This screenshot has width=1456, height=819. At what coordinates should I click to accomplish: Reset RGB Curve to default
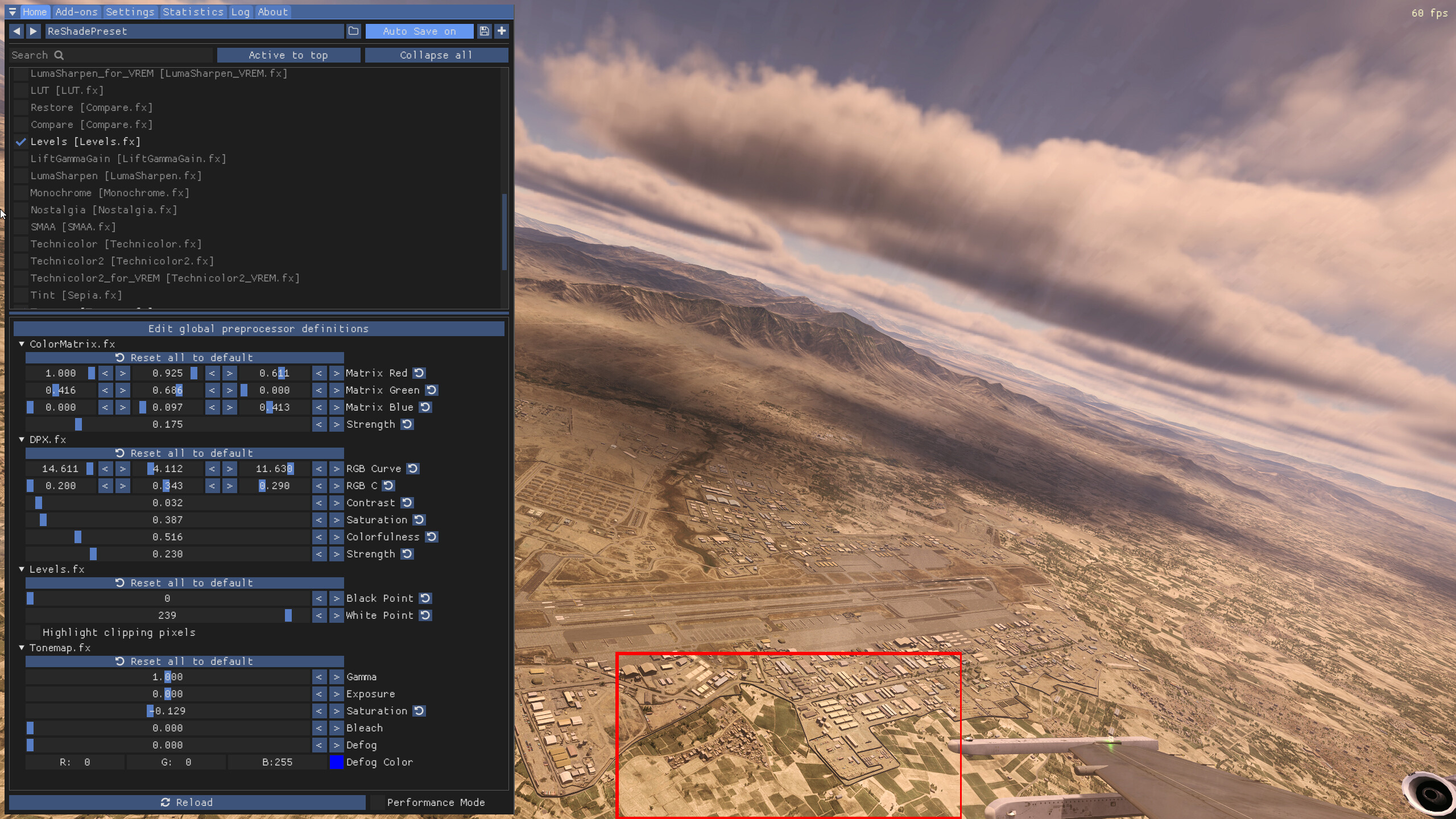[x=413, y=469]
